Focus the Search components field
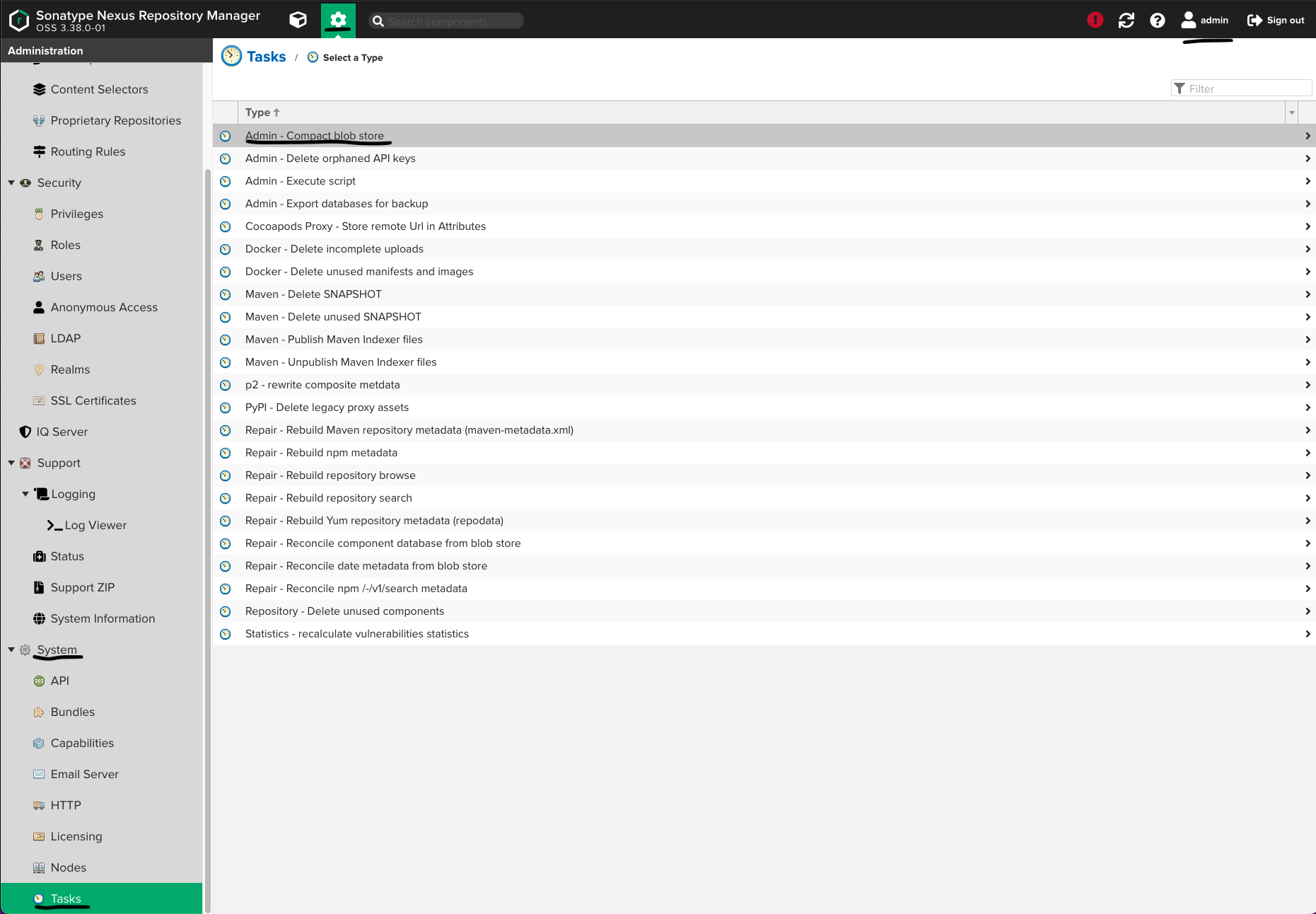 point(446,21)
